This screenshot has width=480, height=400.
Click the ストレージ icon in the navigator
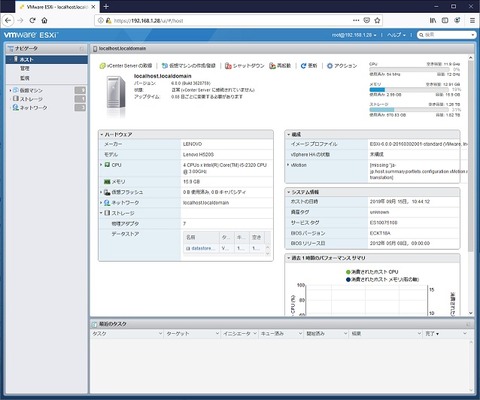click(x=16, y=99)
